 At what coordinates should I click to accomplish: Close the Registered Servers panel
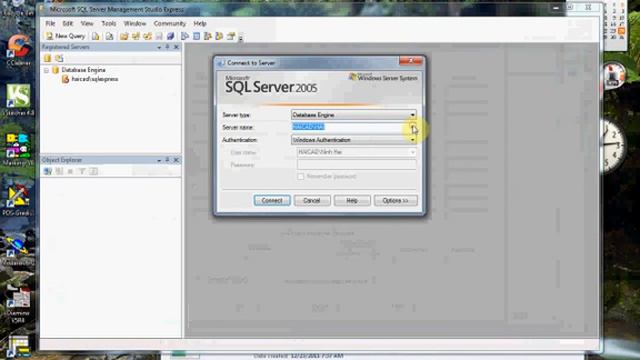point(176,47)
